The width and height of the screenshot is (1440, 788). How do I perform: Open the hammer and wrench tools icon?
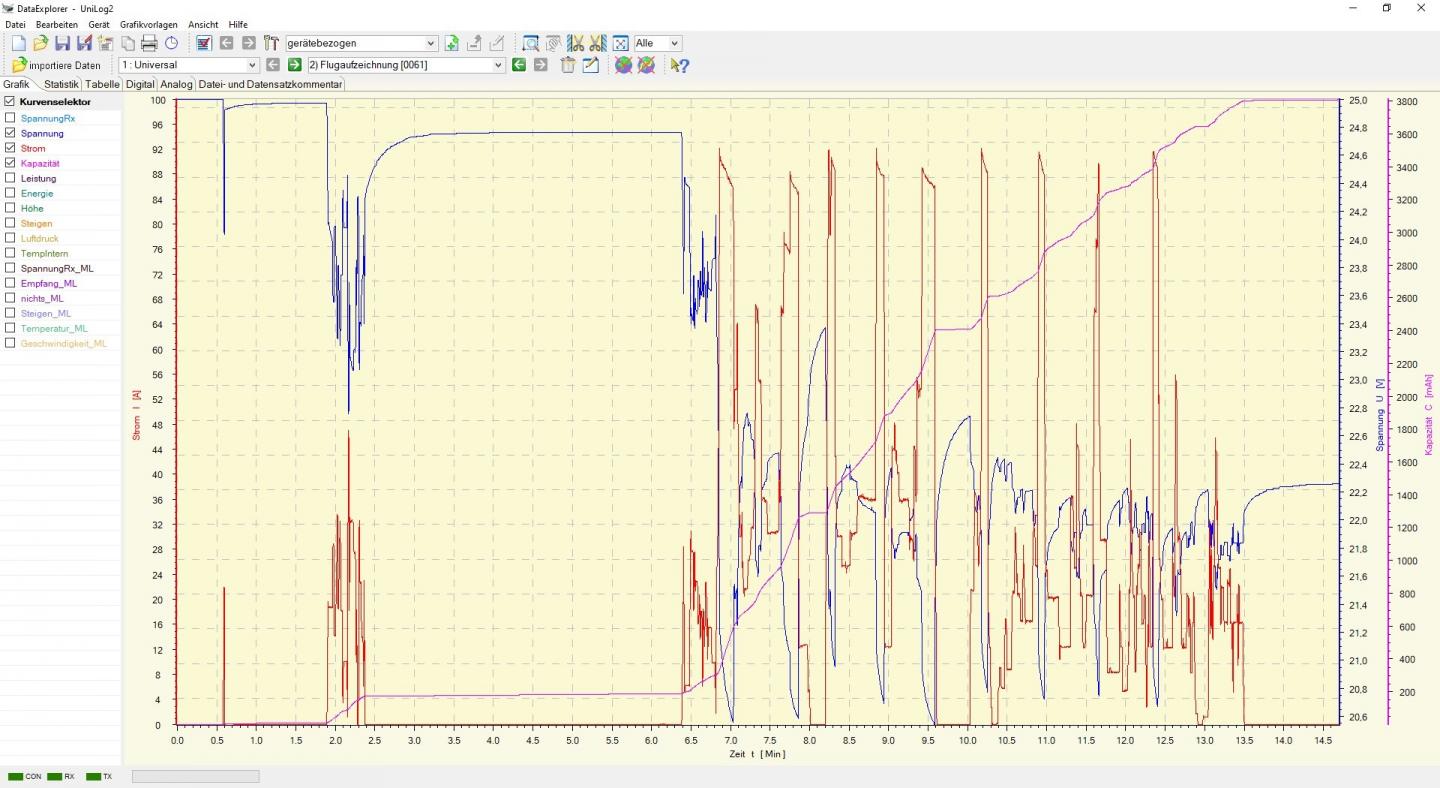tap(271, 43)
